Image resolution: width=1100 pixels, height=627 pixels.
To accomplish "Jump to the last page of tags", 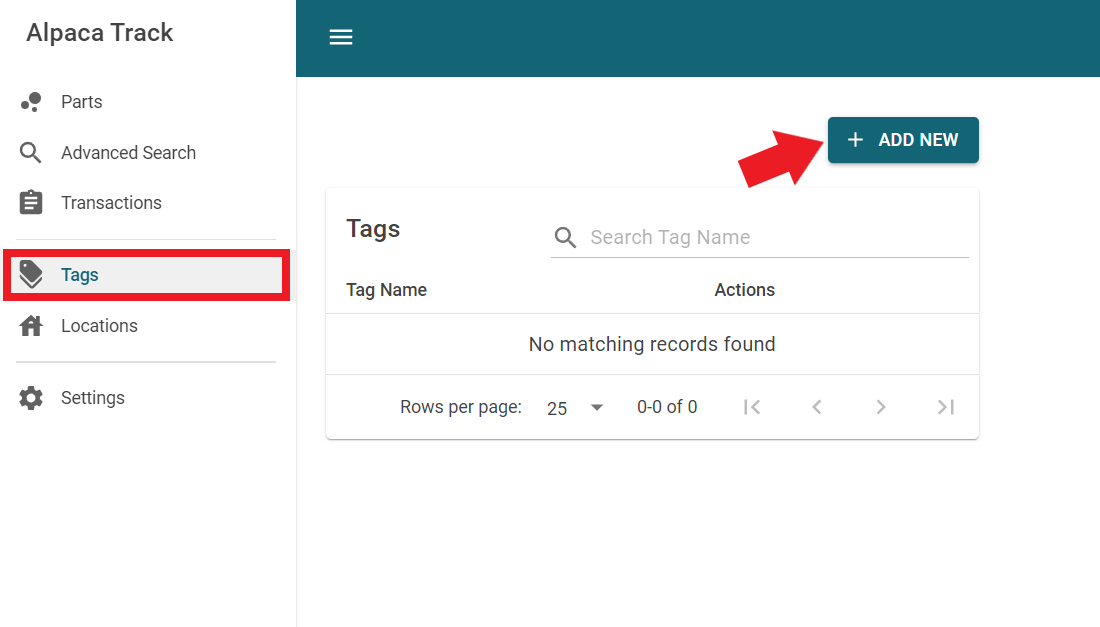I will 945,407.
